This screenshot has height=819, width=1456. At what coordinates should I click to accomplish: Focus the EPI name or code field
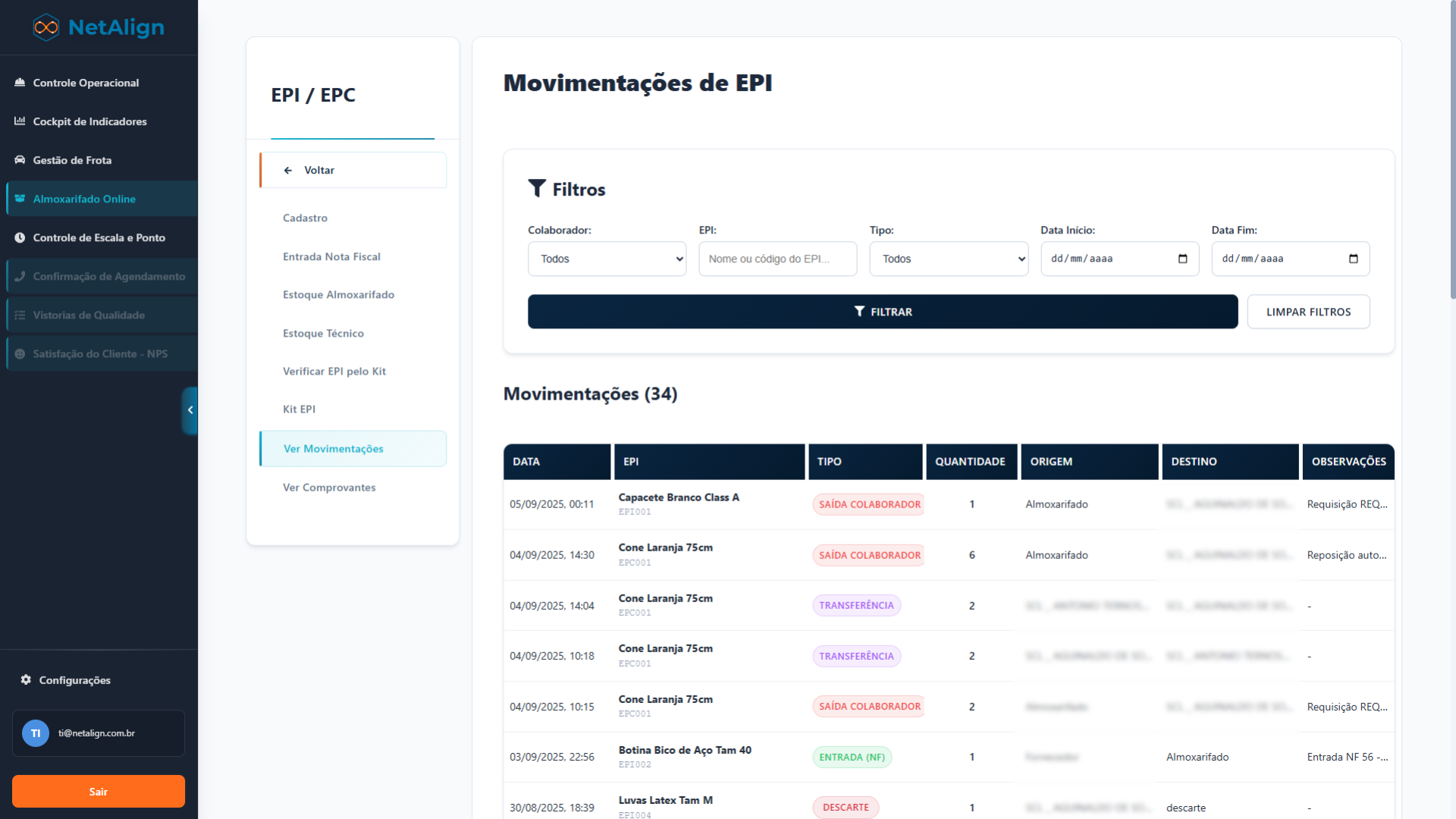pos(777,259)
